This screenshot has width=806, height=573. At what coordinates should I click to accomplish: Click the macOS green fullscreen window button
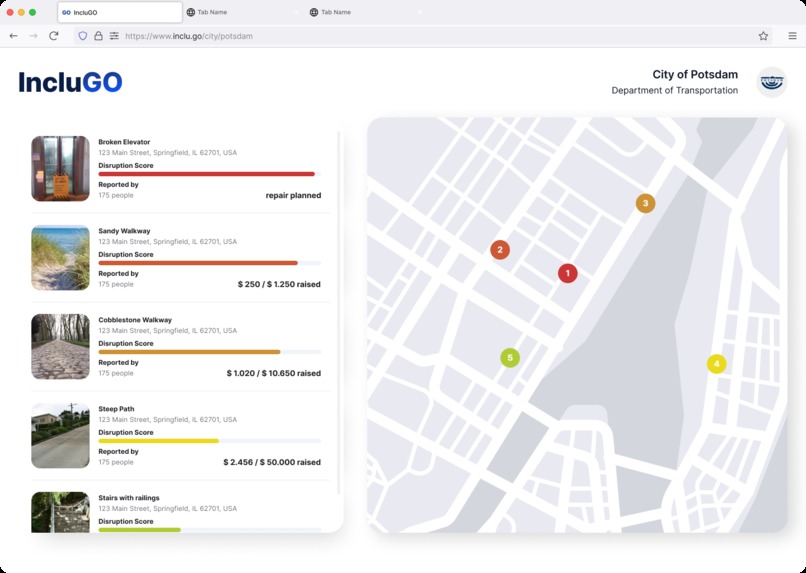32,12
